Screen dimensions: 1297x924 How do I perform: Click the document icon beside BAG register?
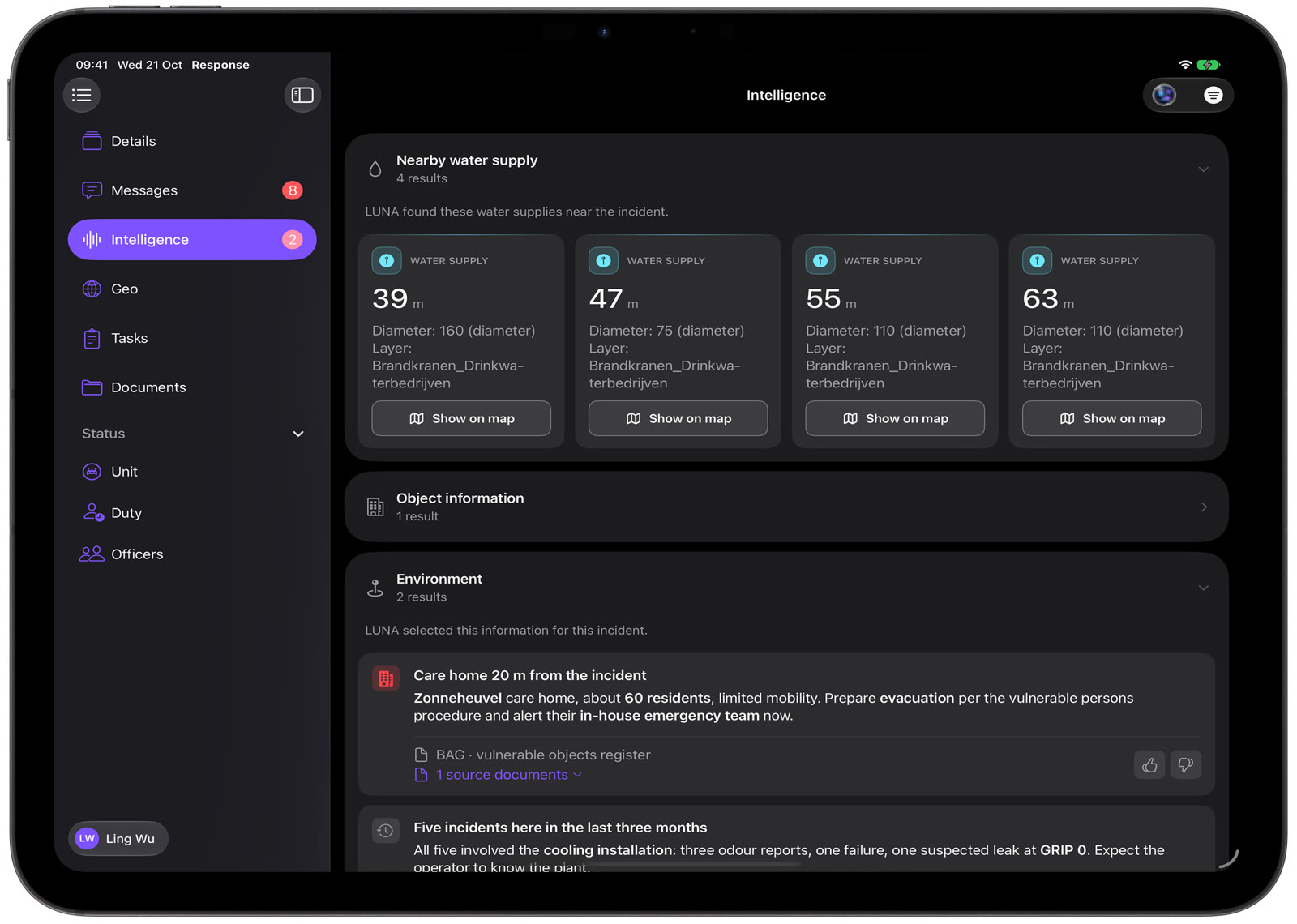[421, 755]
